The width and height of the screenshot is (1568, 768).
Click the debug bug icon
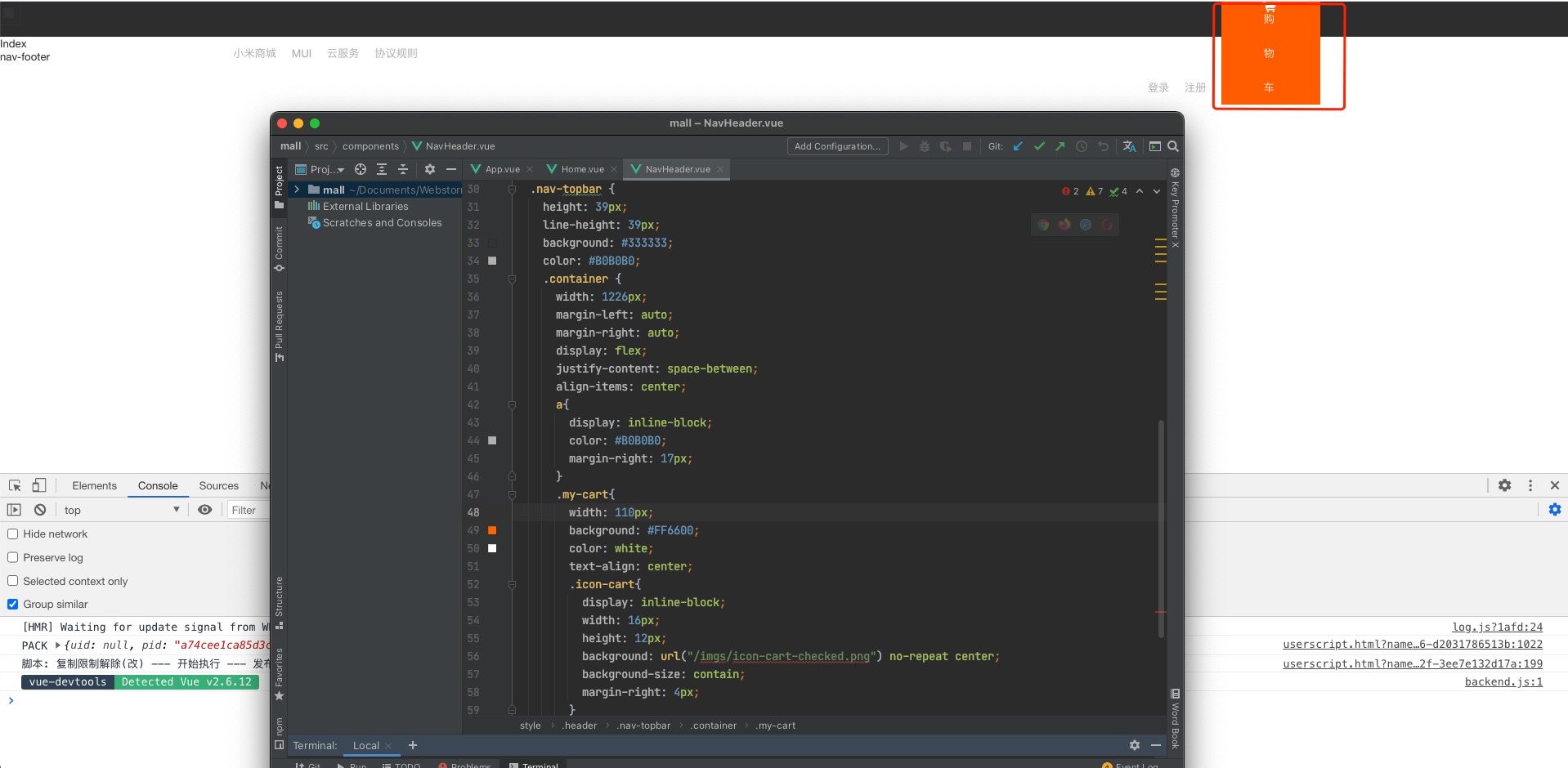point(925,146)
